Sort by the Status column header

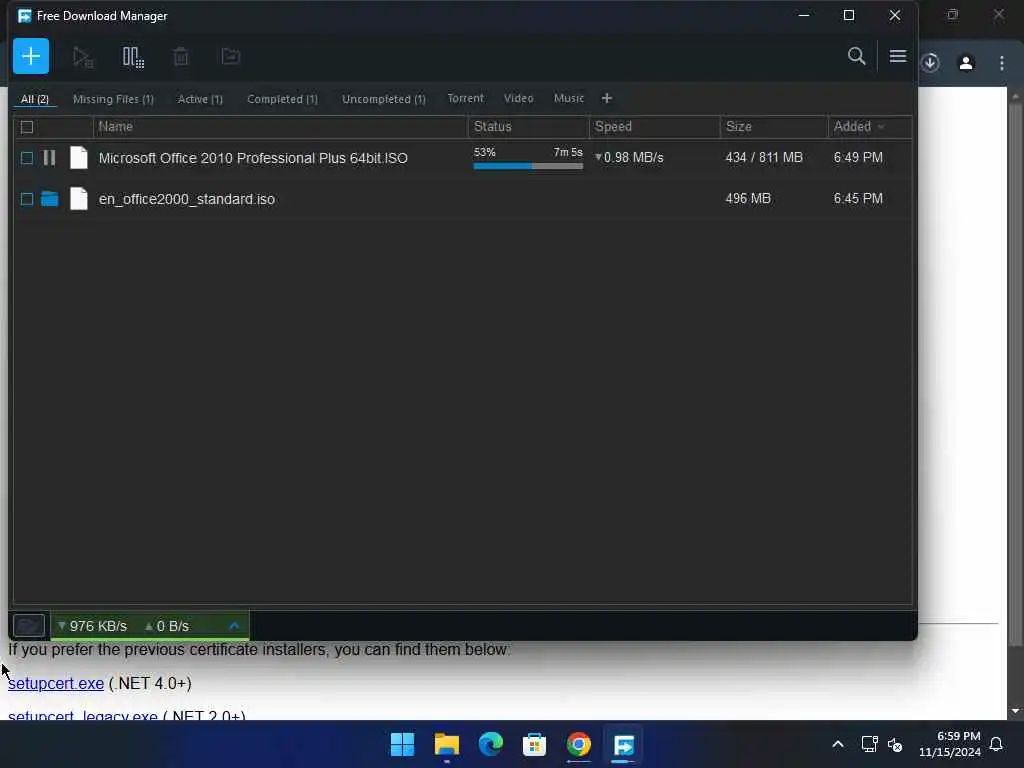point(528,127)
